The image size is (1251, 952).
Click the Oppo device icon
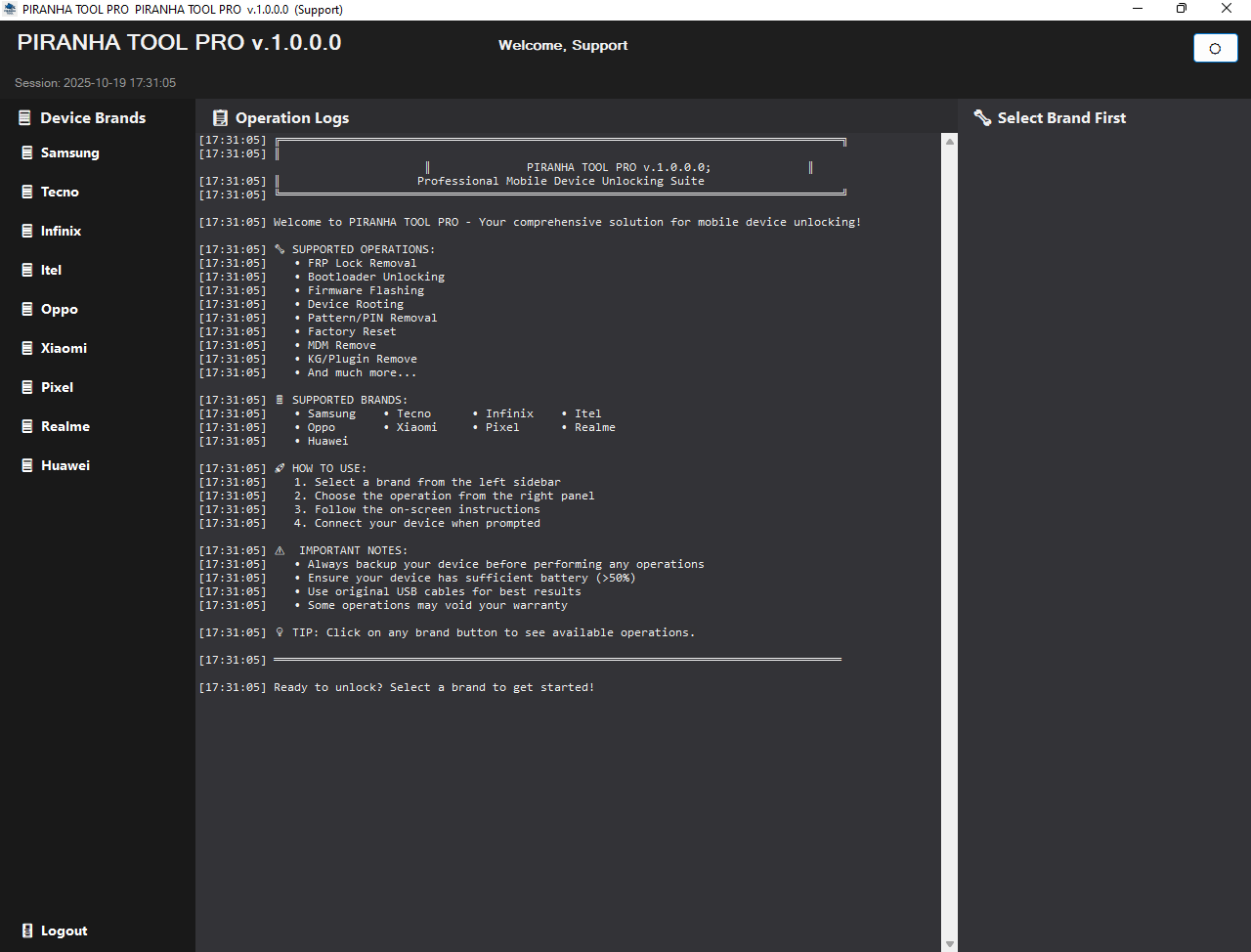tap(27, 309)
